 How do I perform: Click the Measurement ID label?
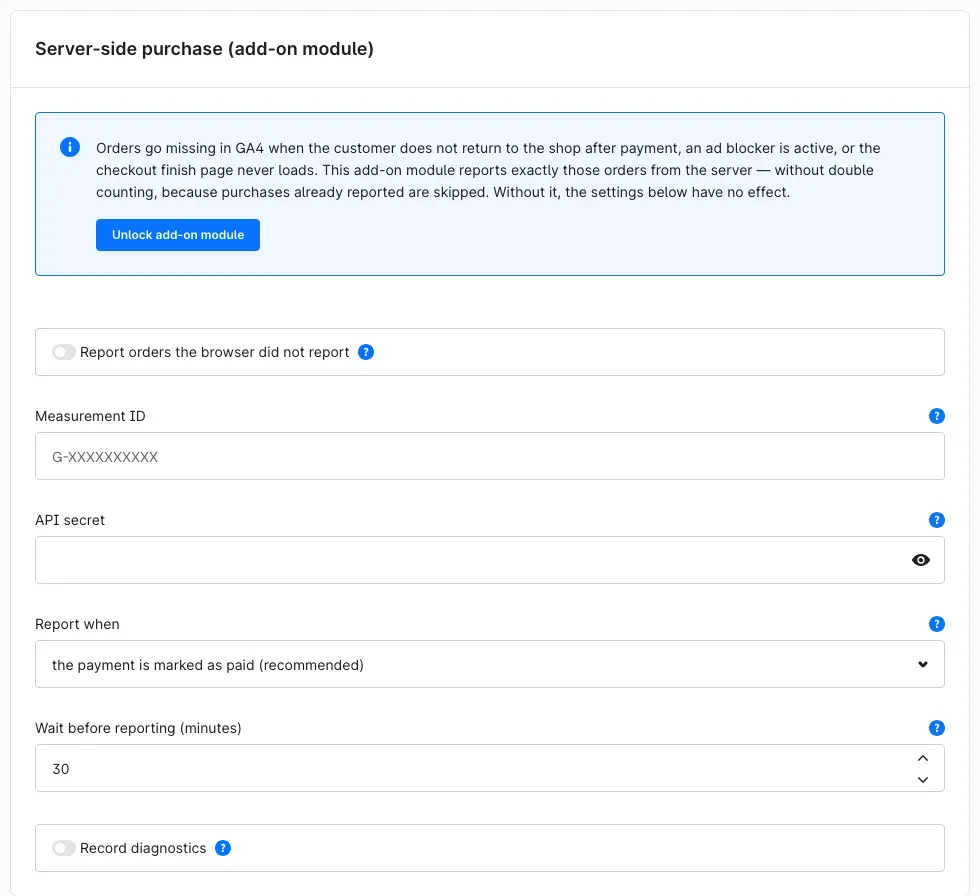[90, 416]
